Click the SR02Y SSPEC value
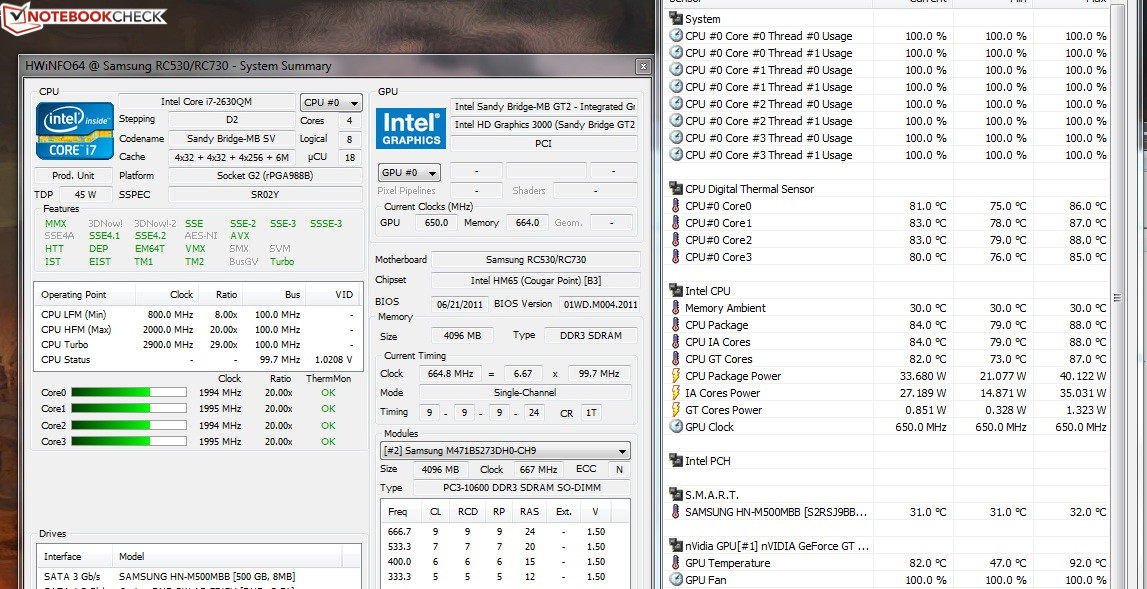This screenshot has width=1147, height=589. coord(265,195)
